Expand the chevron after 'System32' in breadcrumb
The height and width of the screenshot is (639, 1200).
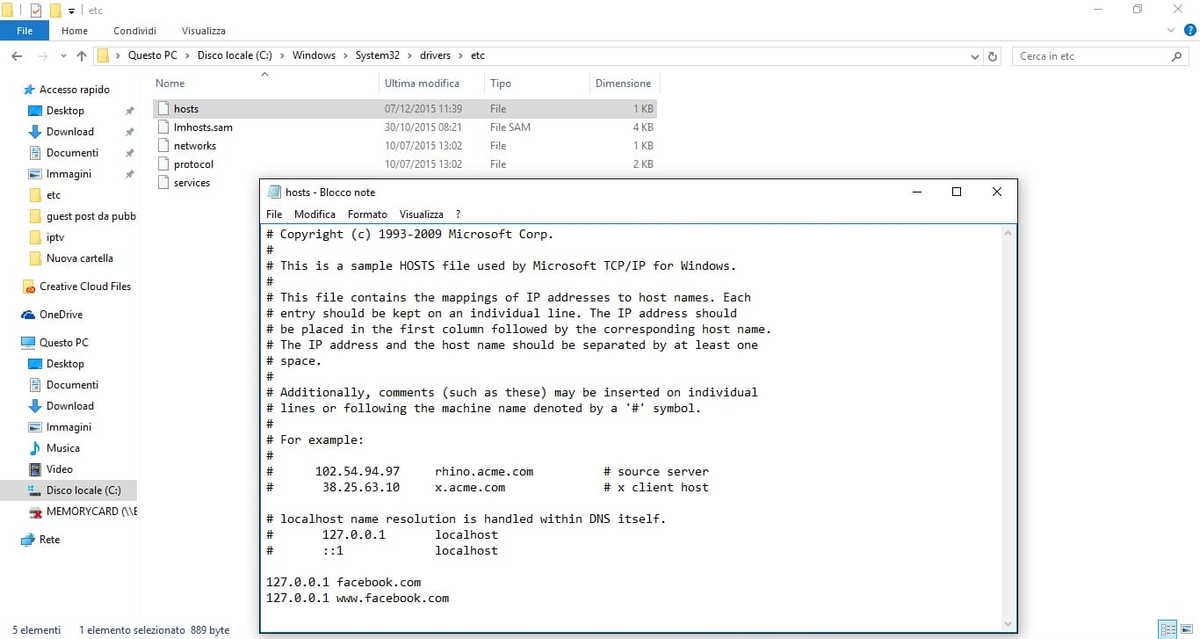pos(410,56)
